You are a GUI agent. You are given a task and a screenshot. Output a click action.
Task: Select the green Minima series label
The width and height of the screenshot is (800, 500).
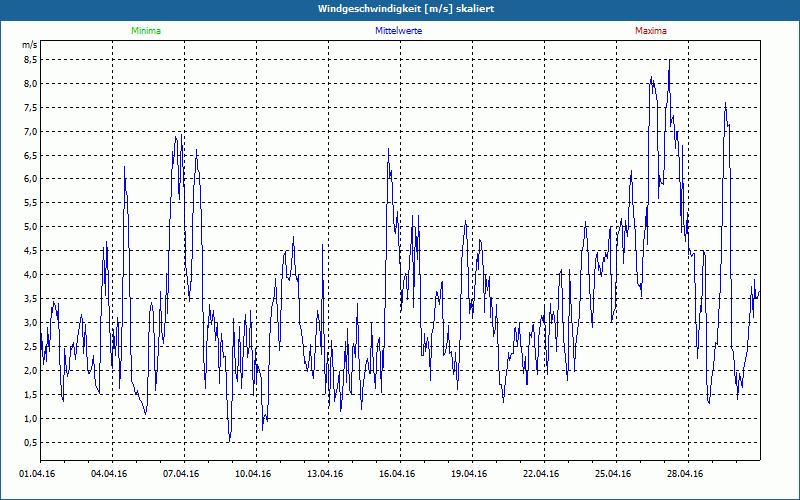point(146,31)
